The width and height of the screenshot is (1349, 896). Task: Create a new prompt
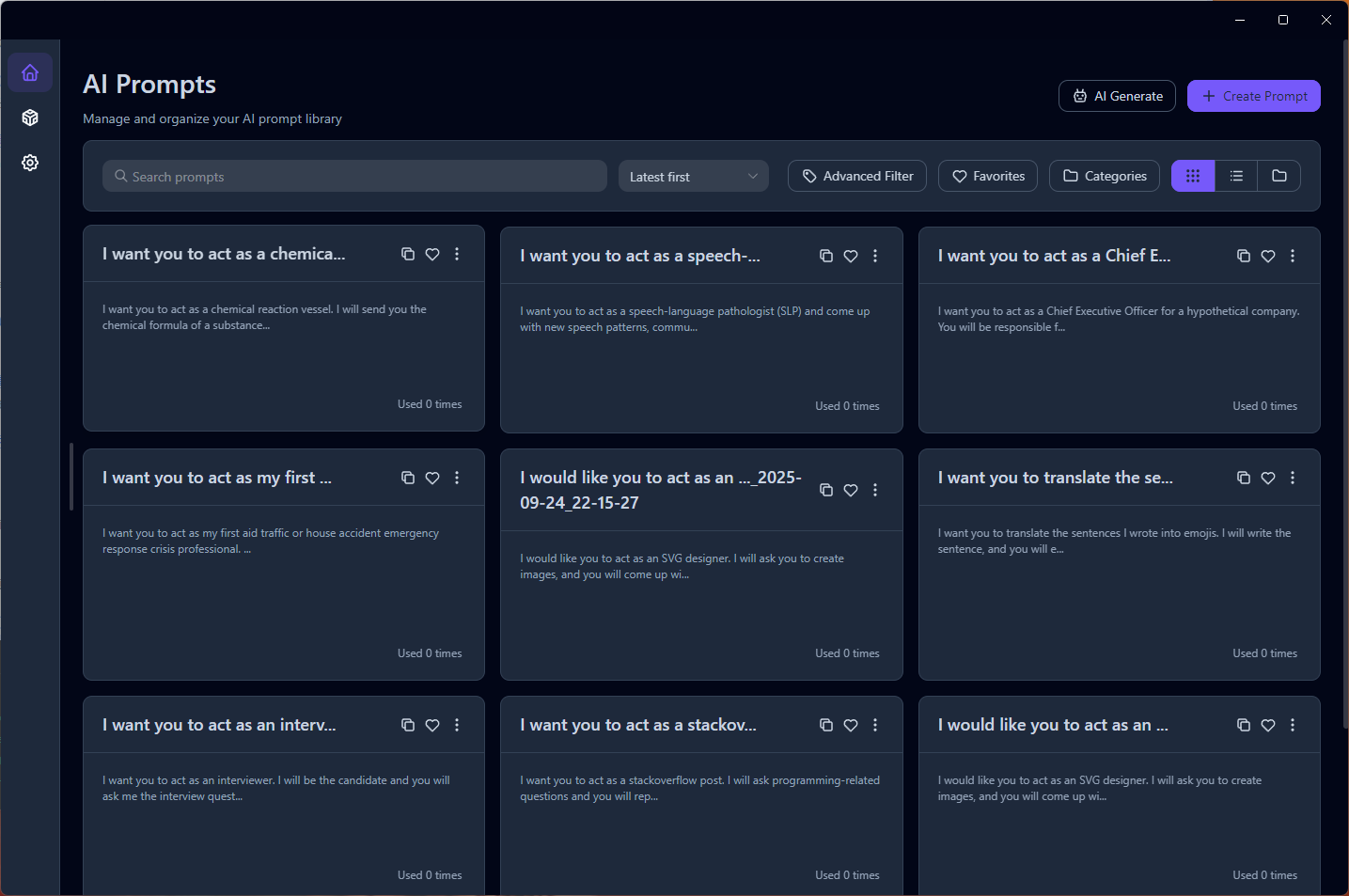[x=1253, y=95]
